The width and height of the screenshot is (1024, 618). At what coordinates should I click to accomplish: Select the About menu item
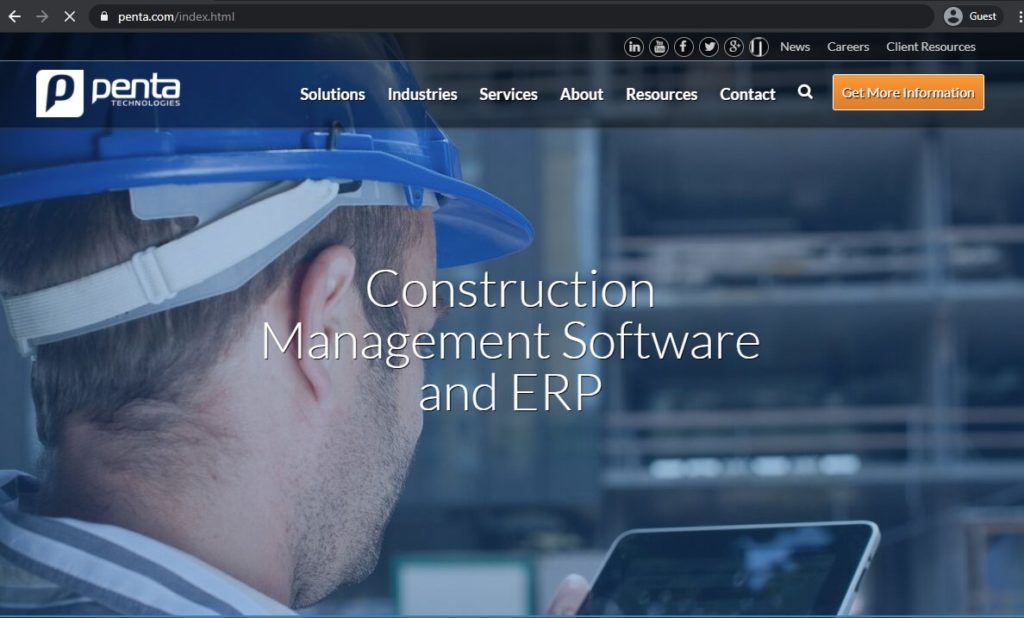coord(581,93)
